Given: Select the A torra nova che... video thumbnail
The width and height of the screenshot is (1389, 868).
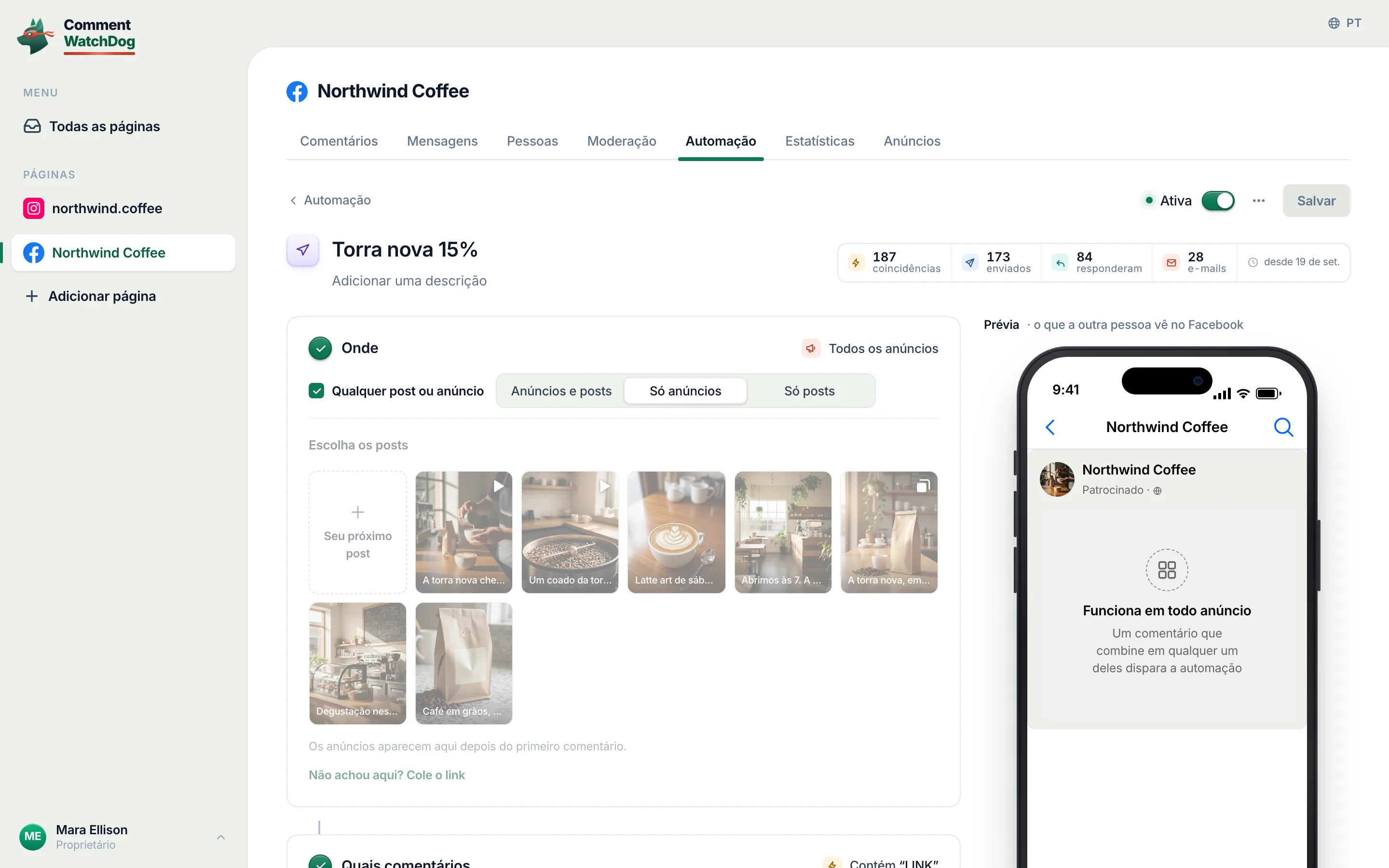Looking at the screenshot, I should (464, 532).
